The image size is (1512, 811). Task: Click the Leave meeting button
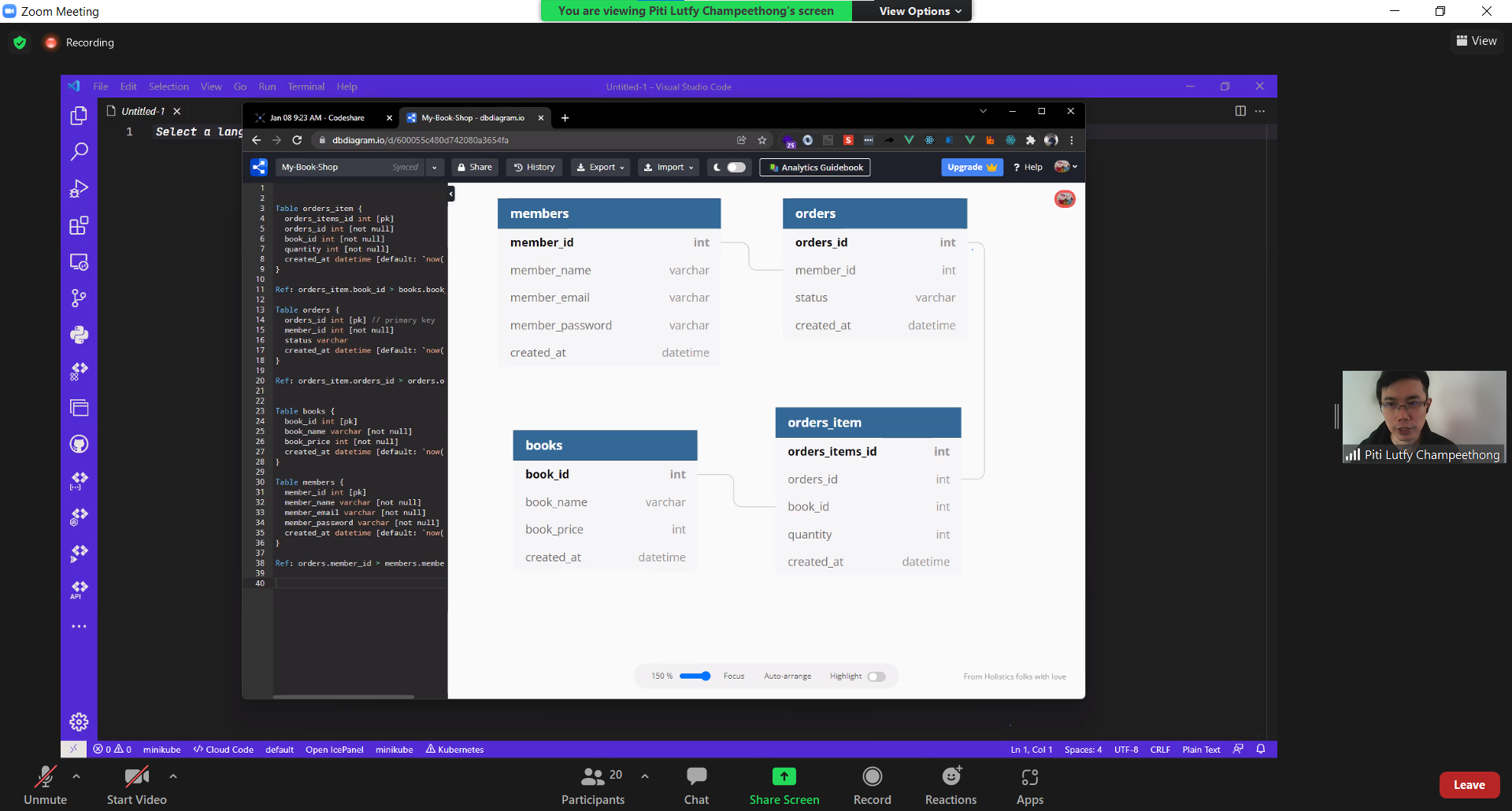1469,785
